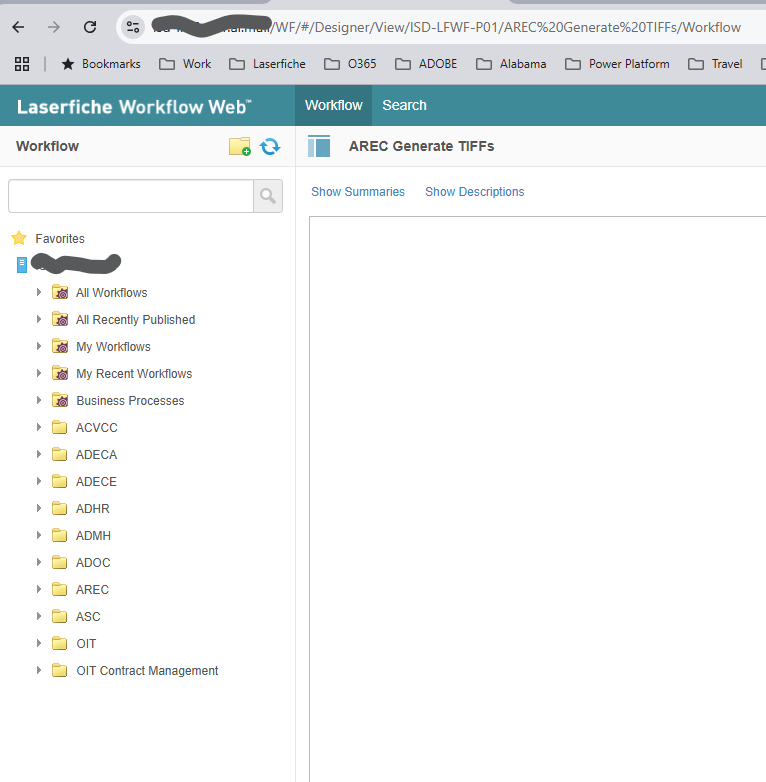This screenshot has width=766, height=782.
Task: Select the ADMH tree label
Action: click(x=93, y=536)
